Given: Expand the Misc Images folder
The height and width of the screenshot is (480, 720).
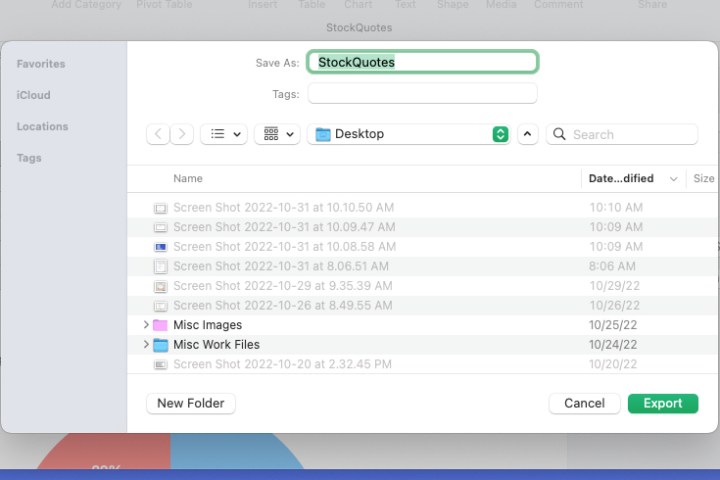Looking at the screenshot, I should [146, 325].
